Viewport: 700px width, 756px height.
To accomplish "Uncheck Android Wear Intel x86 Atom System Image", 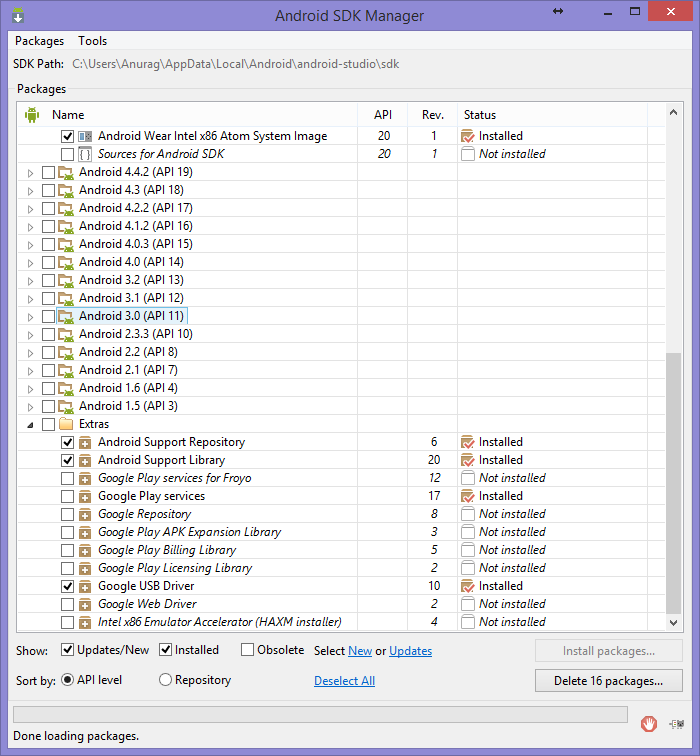I will (67, 136).
